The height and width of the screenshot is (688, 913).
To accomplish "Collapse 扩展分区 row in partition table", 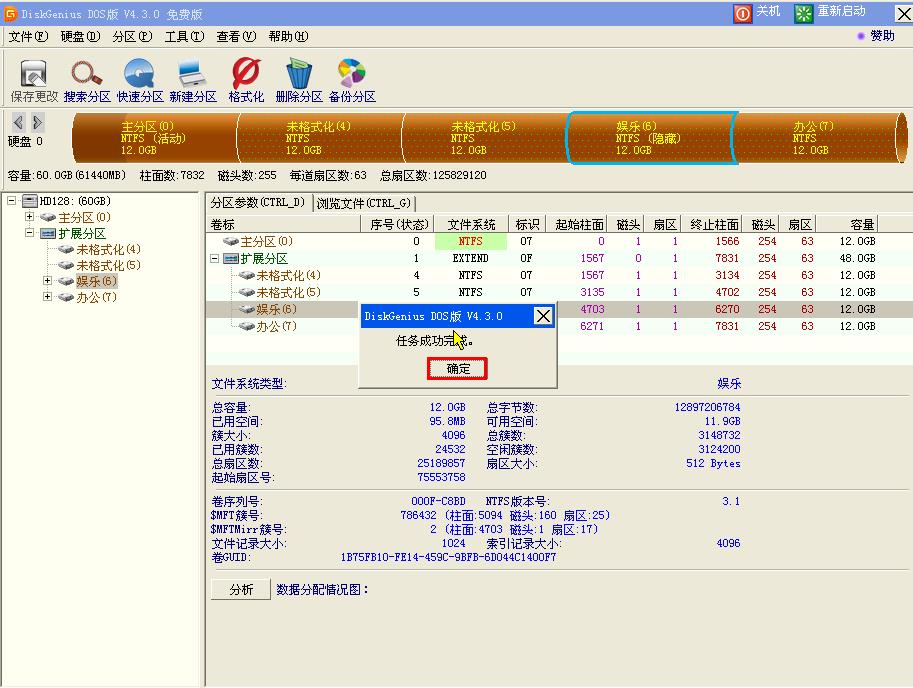I will tap(214, 258).
